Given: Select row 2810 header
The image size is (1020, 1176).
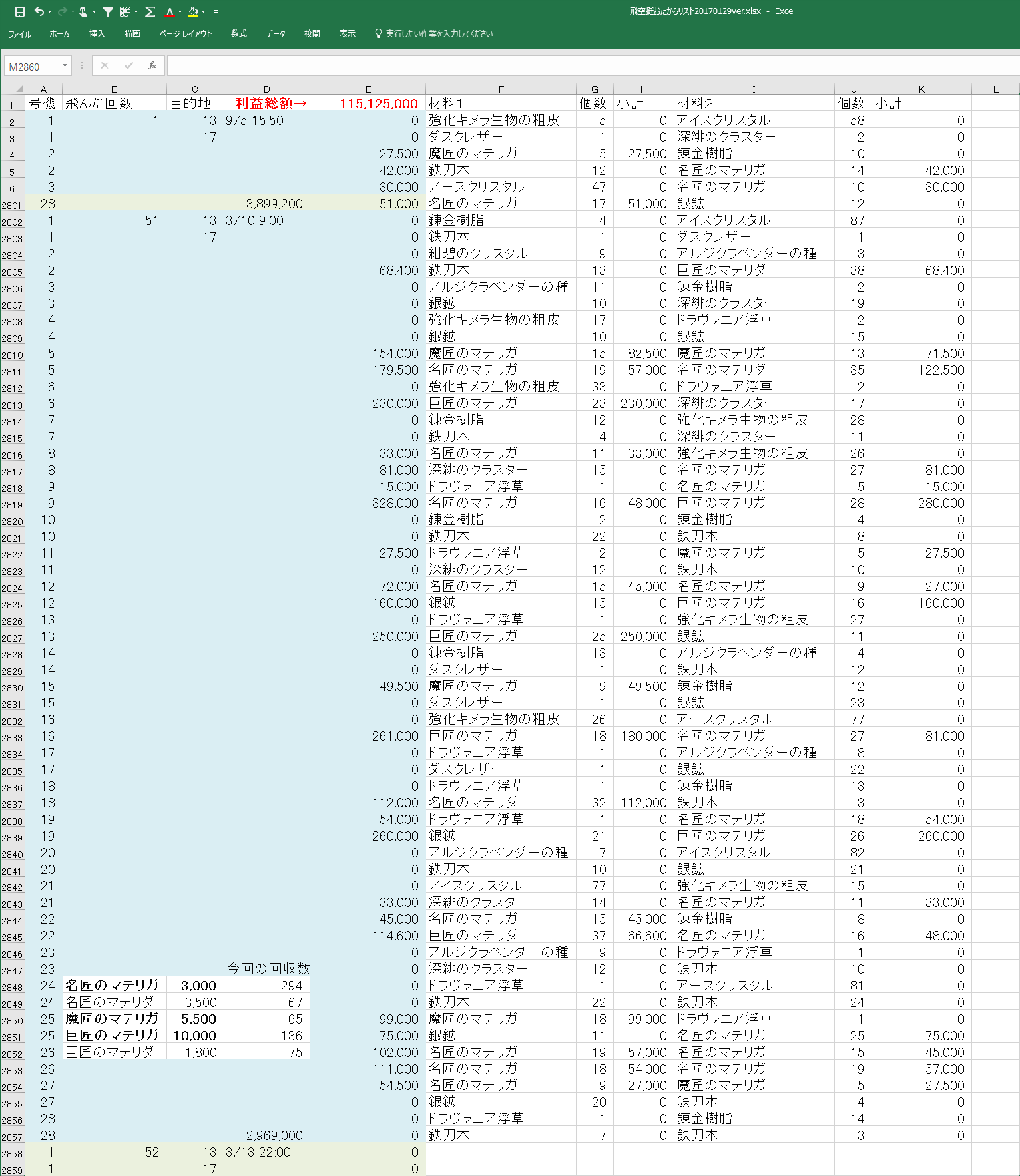Looking at the screenshot, I should coord(12,355).
